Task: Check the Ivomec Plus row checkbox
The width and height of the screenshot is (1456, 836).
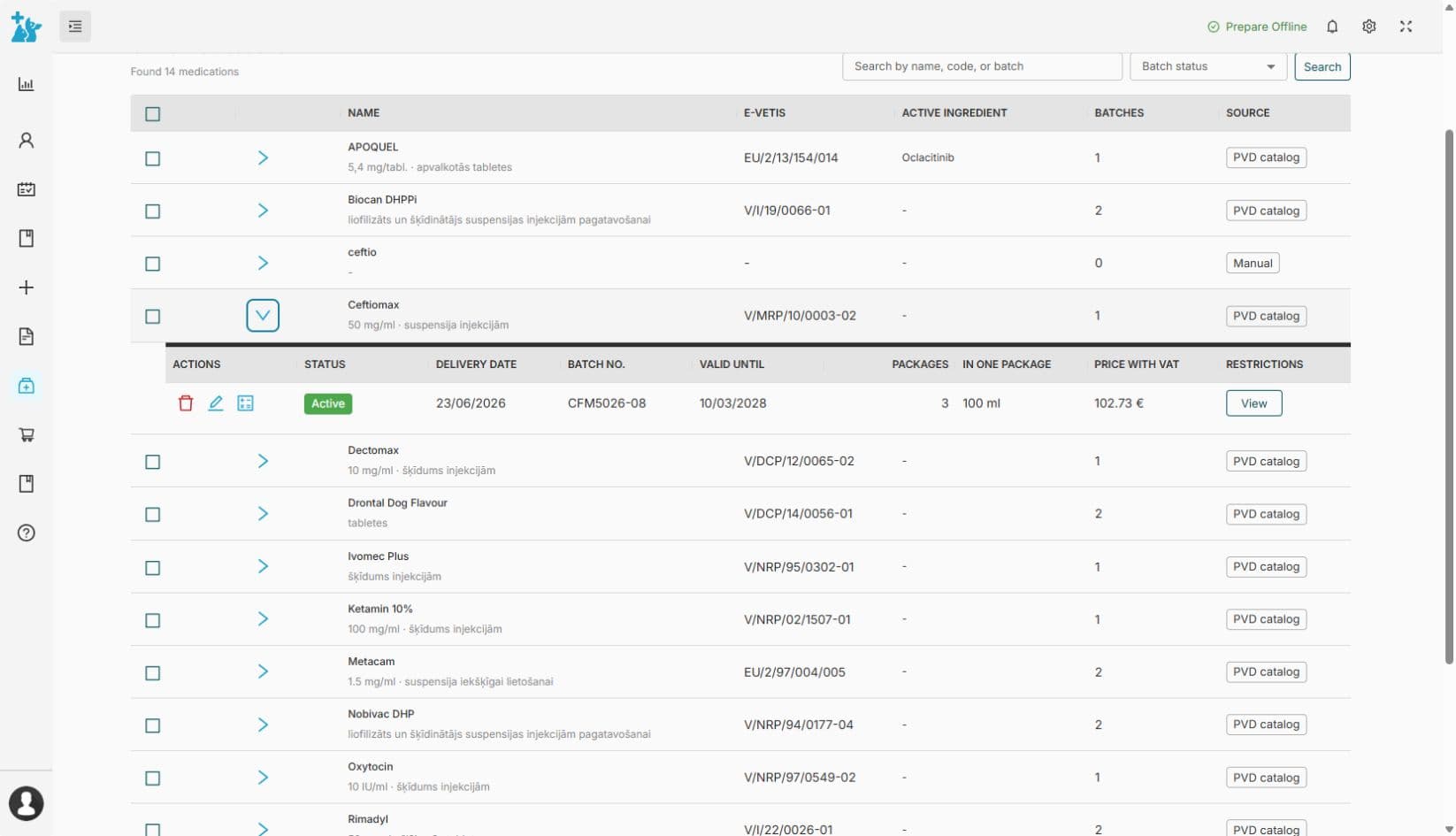Action: [153, 568]
